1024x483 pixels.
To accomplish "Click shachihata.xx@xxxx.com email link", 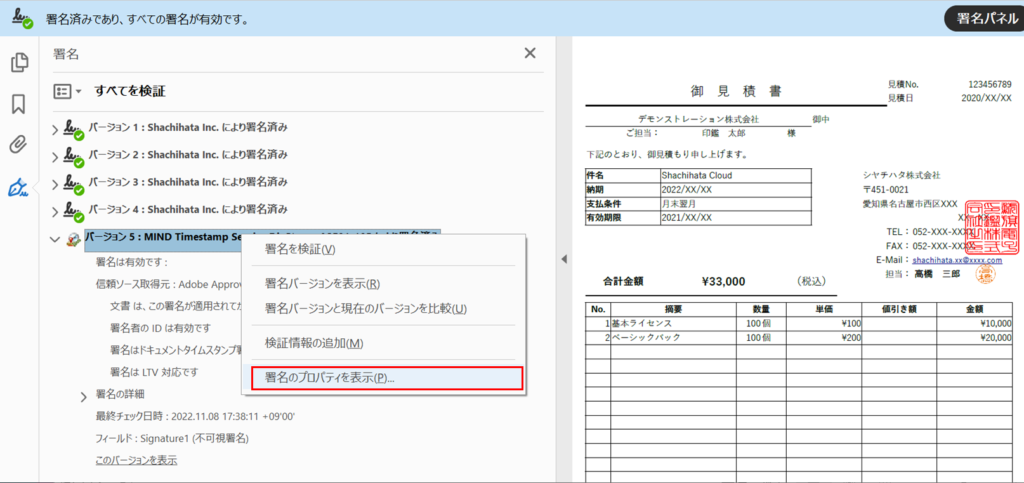I will [x=957, y=260].
